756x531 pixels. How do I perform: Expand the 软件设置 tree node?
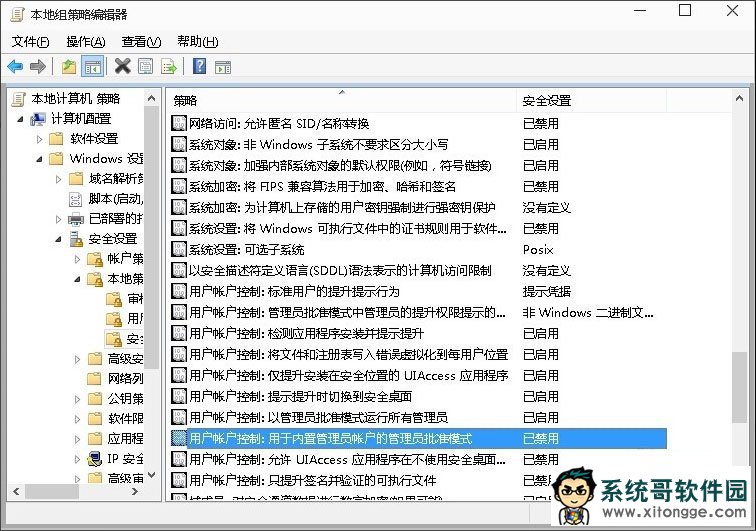[40, 139]
